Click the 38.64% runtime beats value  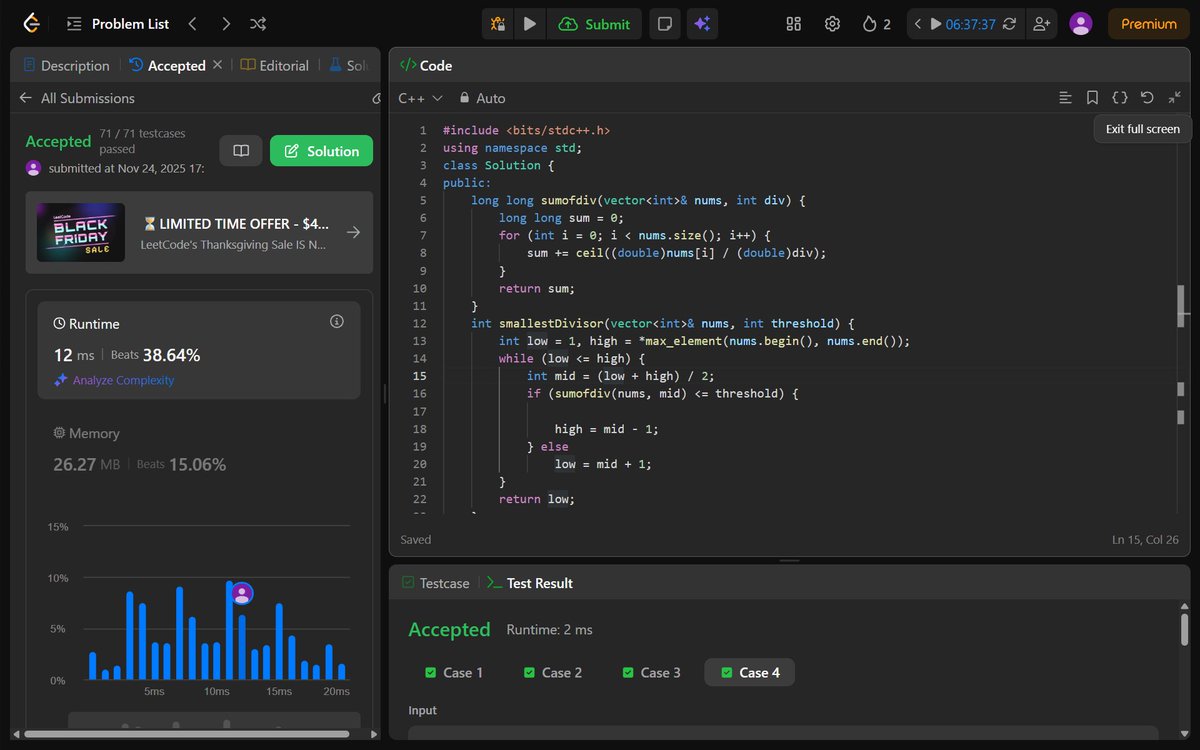171,355
